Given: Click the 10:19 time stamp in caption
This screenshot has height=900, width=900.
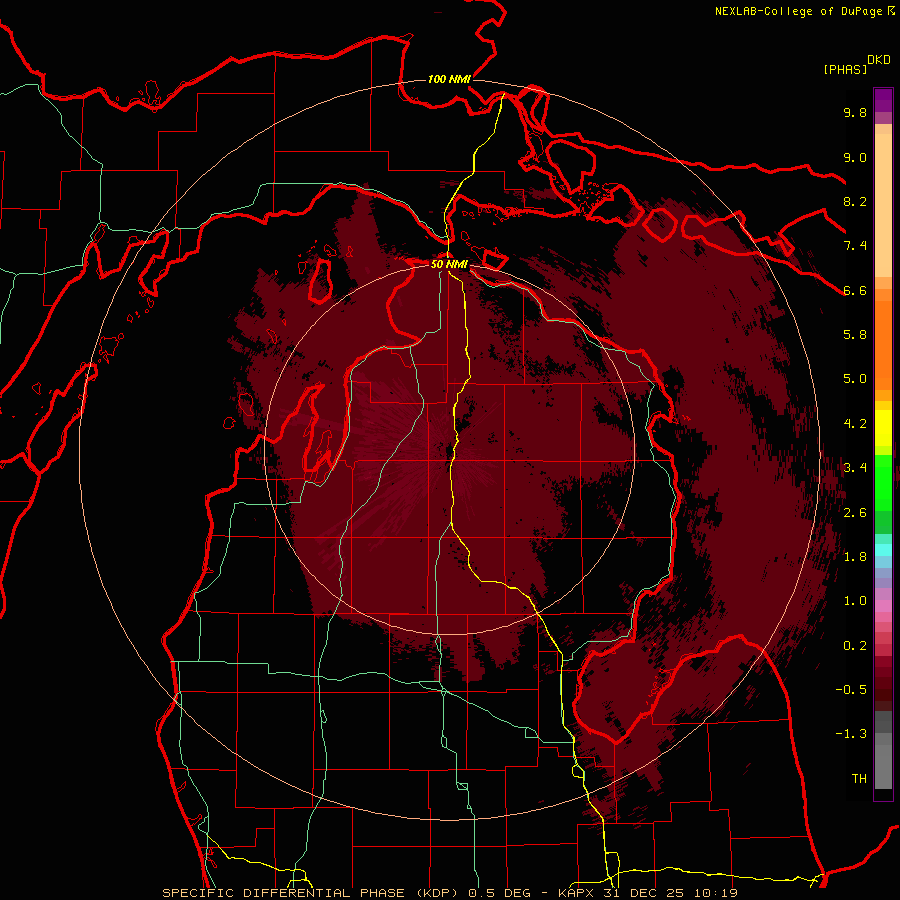Looking at the screenshot, I should coord(715,893).
